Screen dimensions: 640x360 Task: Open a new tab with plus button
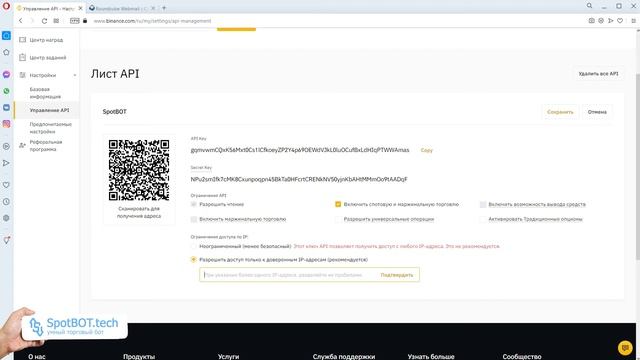point(164,8)
